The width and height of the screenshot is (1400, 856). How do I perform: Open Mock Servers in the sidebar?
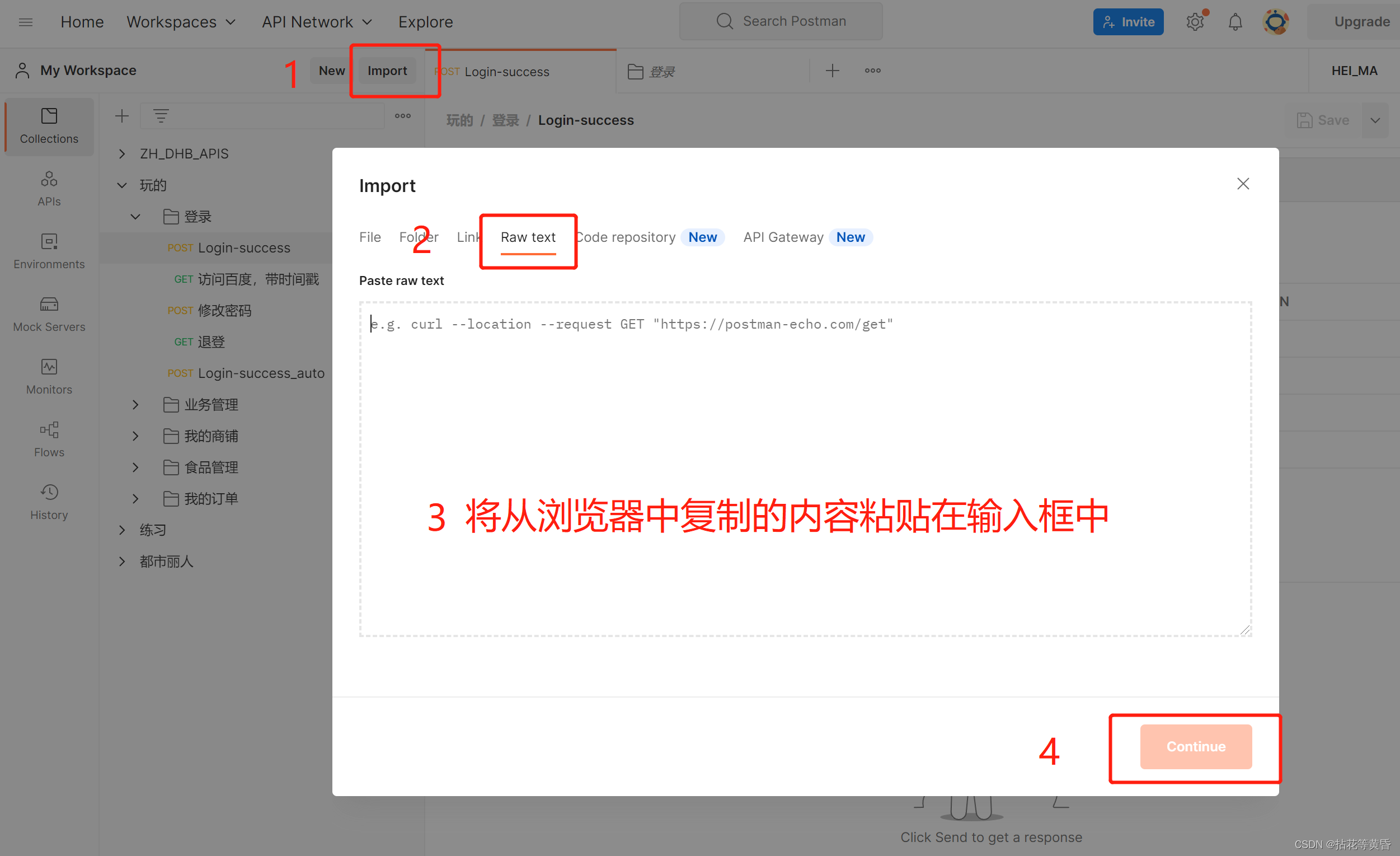49,314
